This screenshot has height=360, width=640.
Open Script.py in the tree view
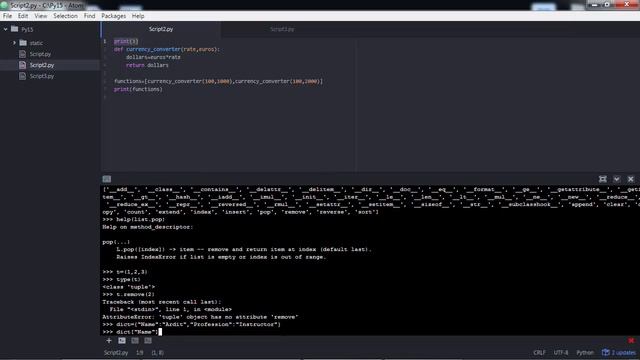click(x=40, y=54)
